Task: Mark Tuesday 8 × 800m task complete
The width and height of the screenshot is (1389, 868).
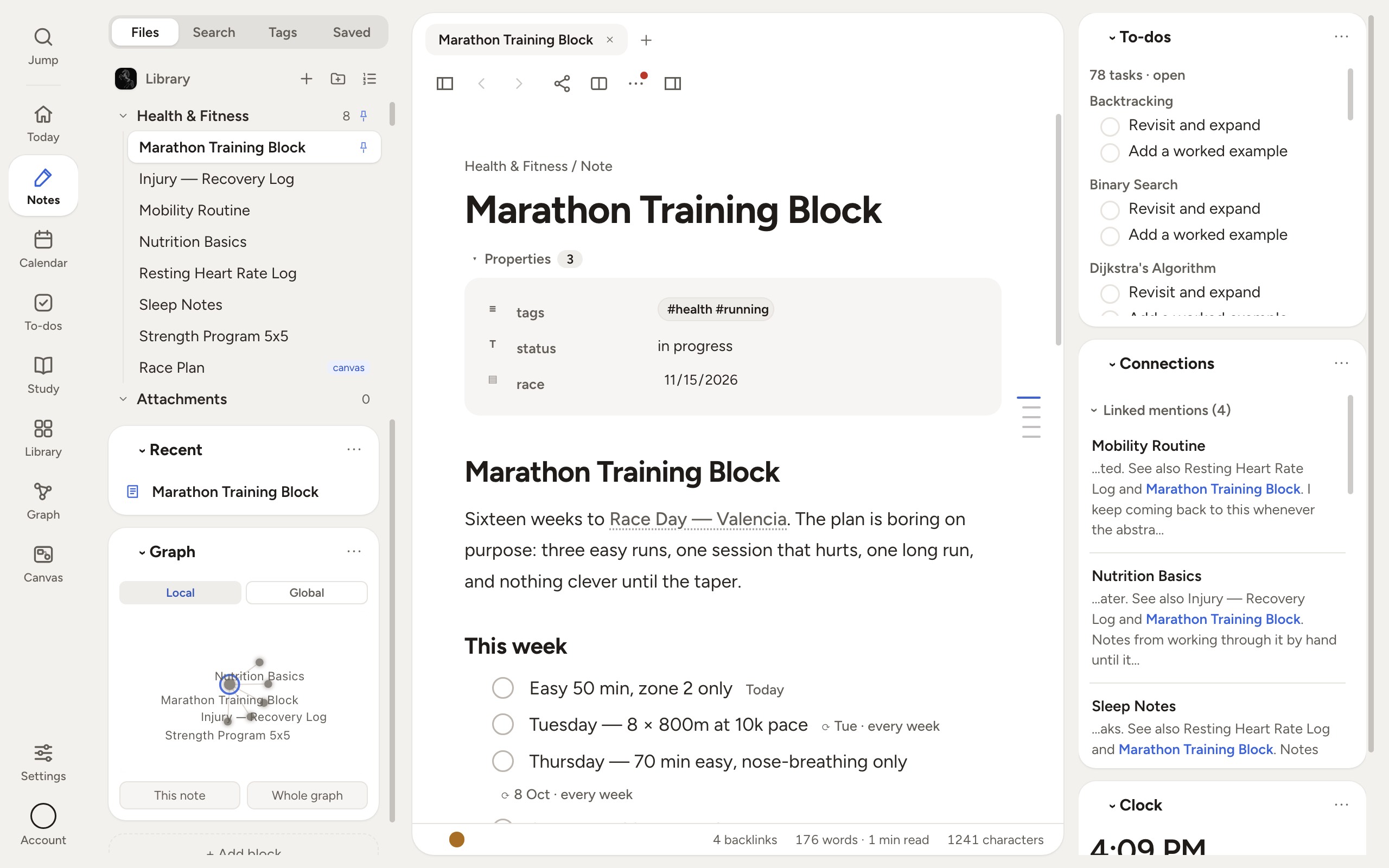Action: 503,724
